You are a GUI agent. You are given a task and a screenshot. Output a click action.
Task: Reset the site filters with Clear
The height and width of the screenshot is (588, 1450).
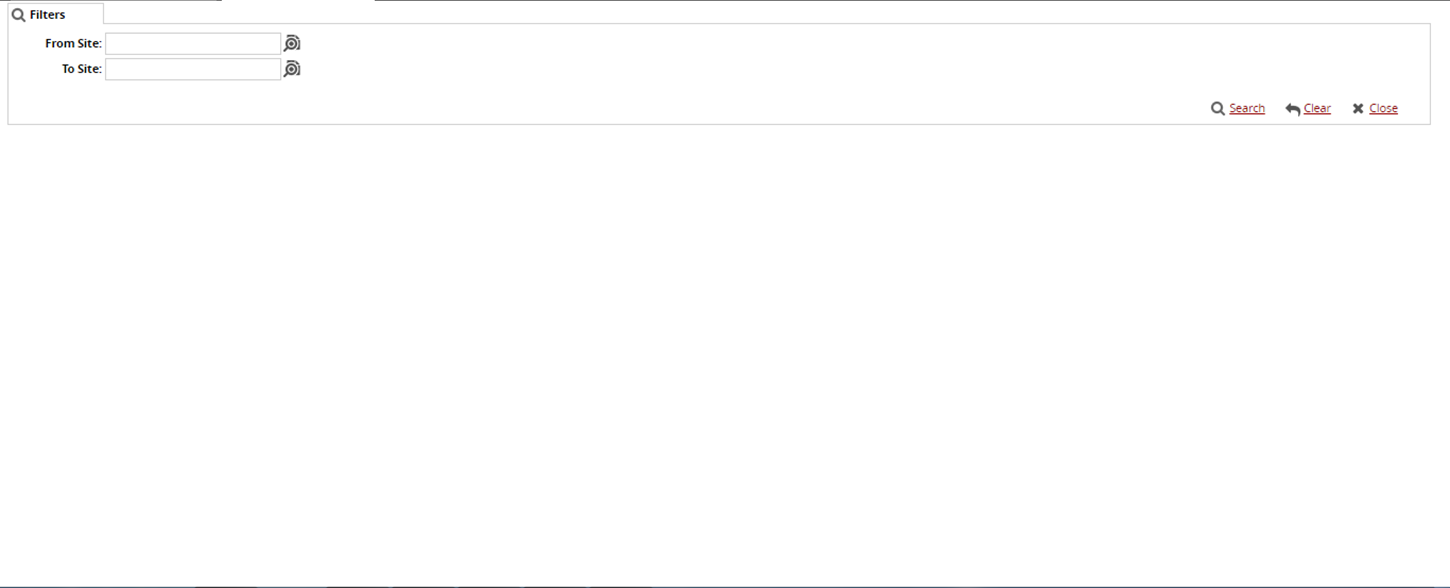pos(1317,108)
